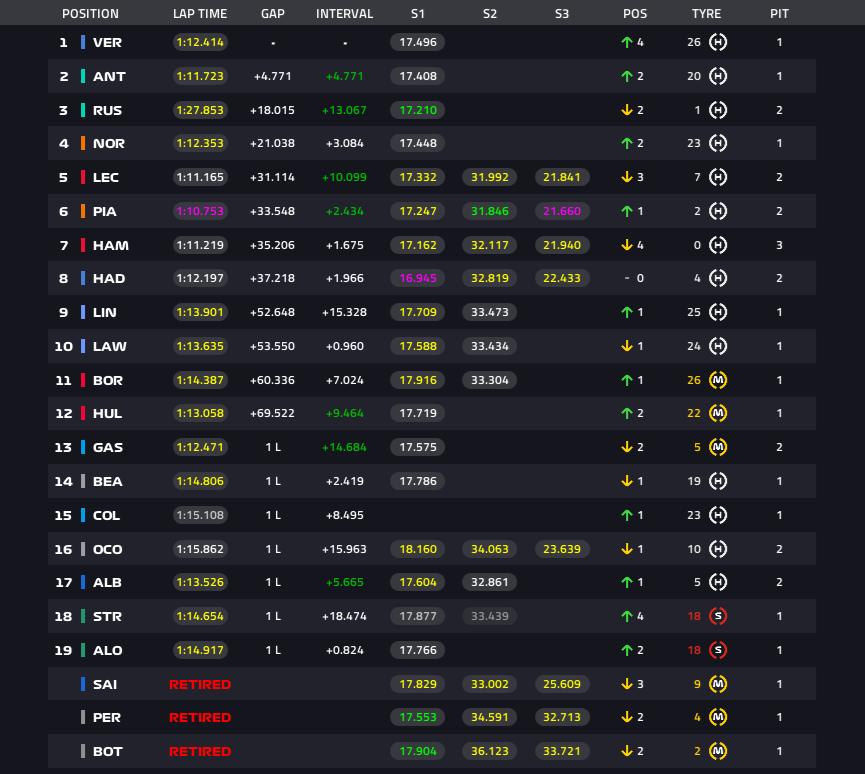865x774 pixels.
Task: Click the orange team color bar beside NOR
Action: coord(83,143)
